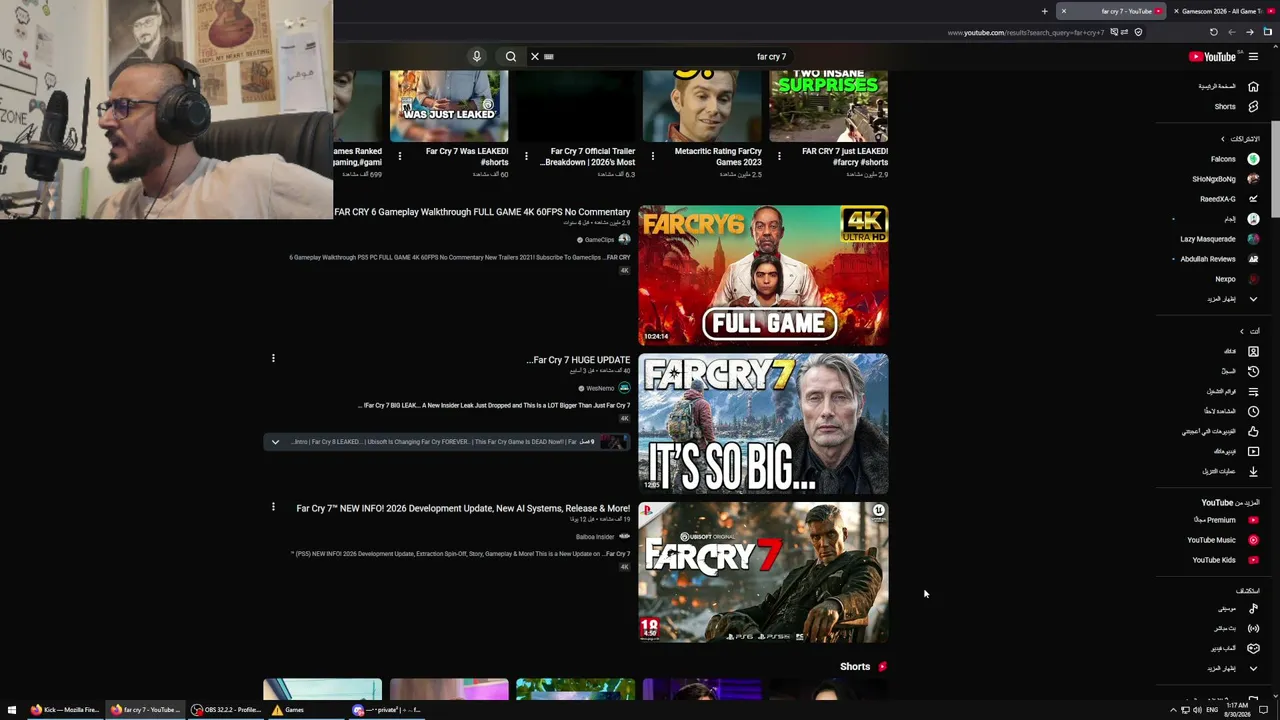The image size is (1280, 720).
Task: Play the Far Cry 6 FULL GAME thumbnail
Action: 763,275
